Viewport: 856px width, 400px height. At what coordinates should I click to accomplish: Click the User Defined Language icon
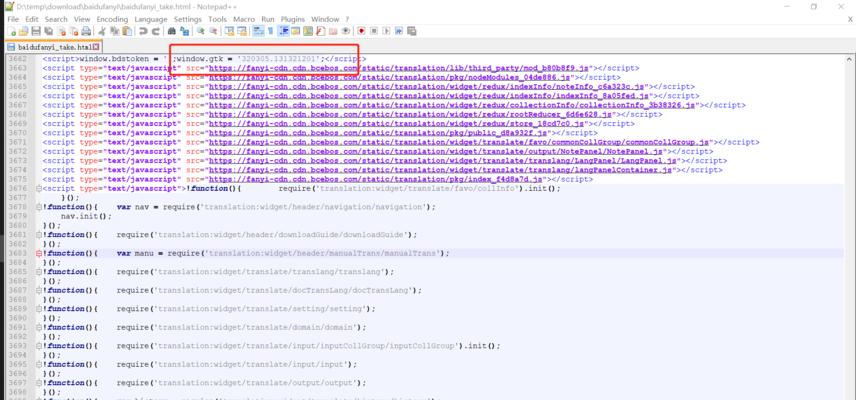295,31
